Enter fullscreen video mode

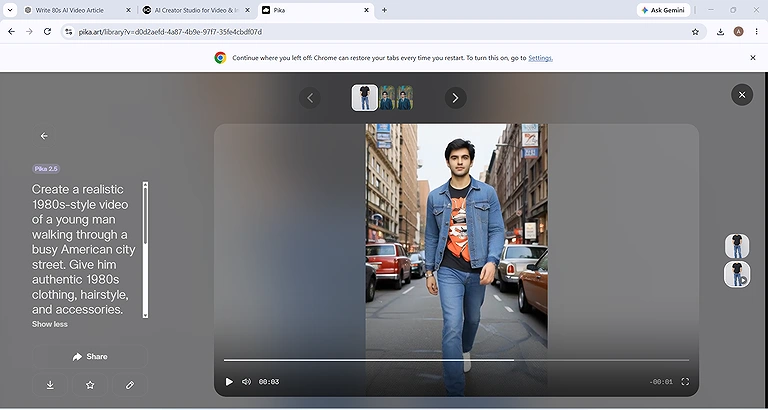pyautogui.click(x=685, y=382)
